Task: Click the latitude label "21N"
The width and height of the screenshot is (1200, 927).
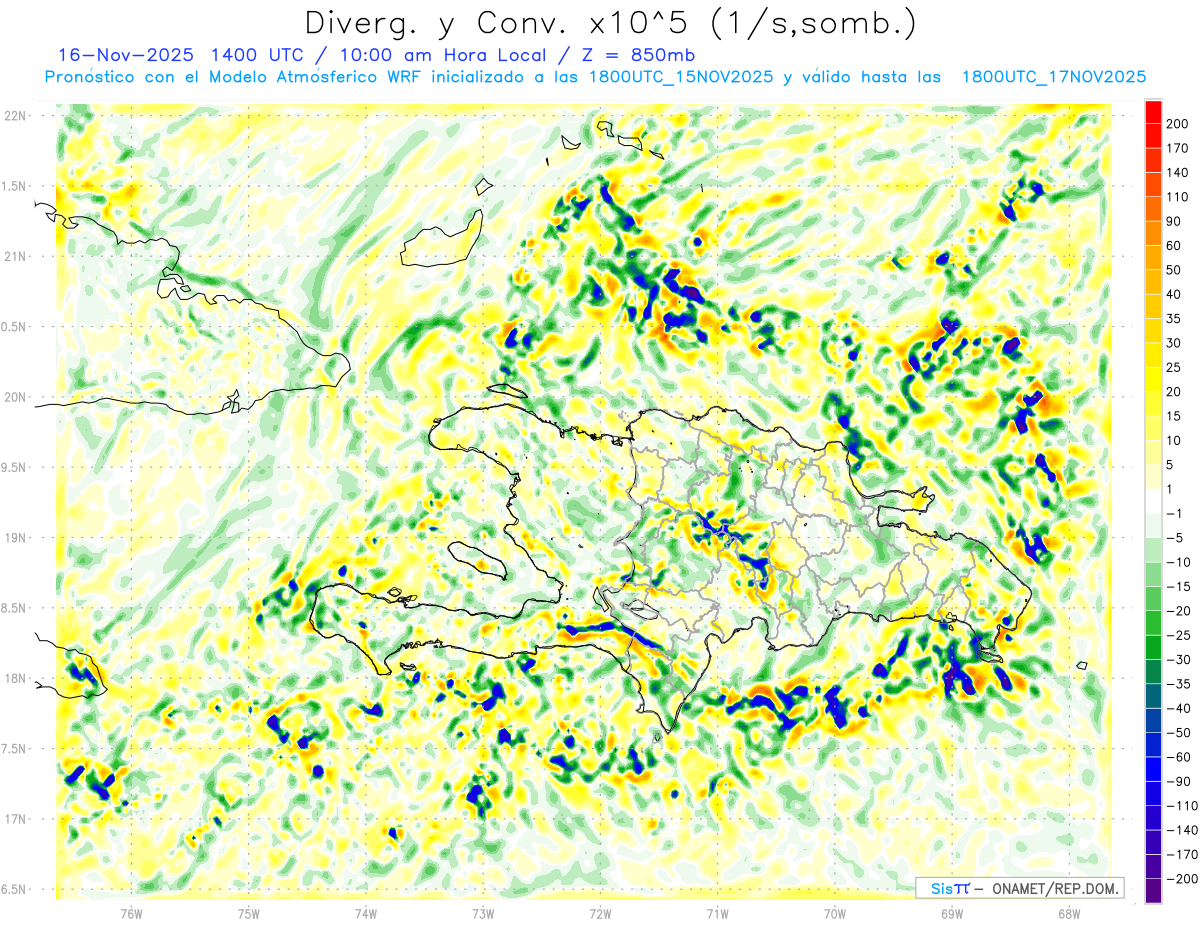Action: [15, 257]
